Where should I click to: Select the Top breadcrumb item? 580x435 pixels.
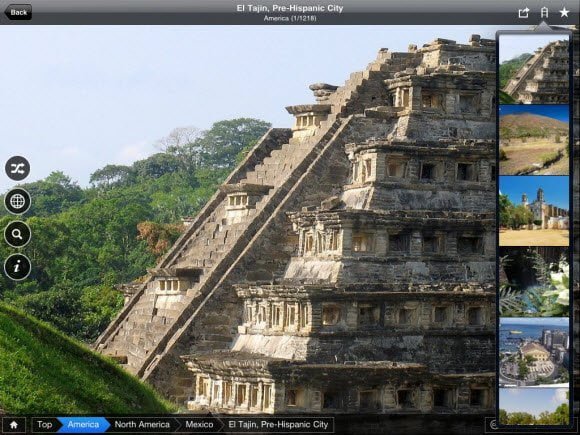click(44, 425)
